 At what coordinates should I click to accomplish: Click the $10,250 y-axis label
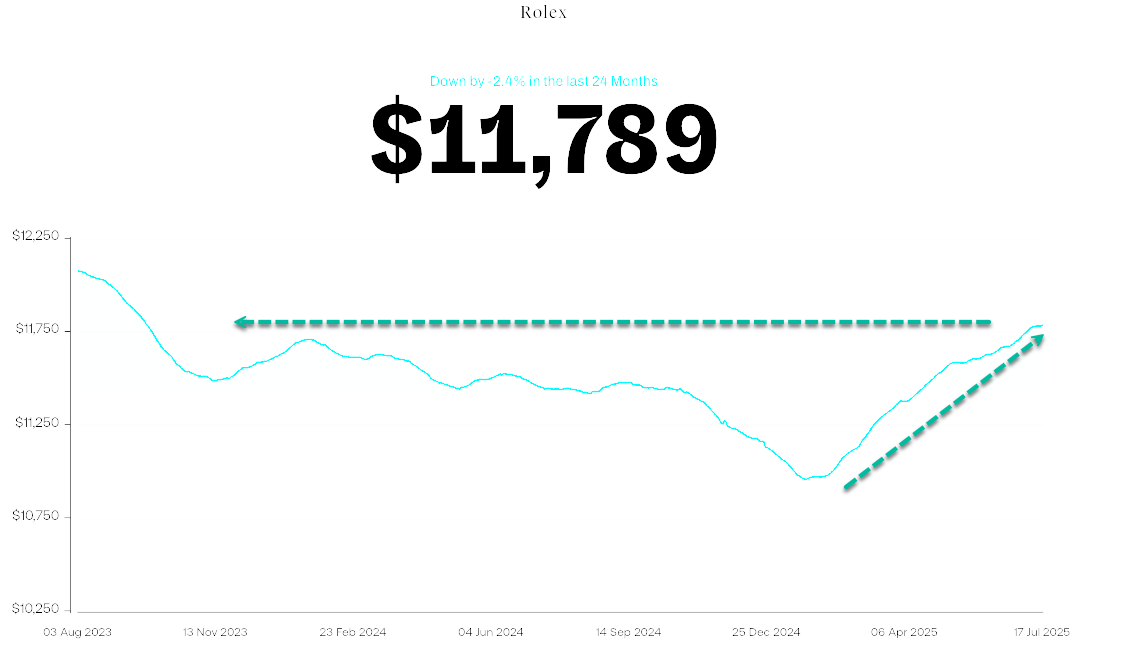point(36,609)
